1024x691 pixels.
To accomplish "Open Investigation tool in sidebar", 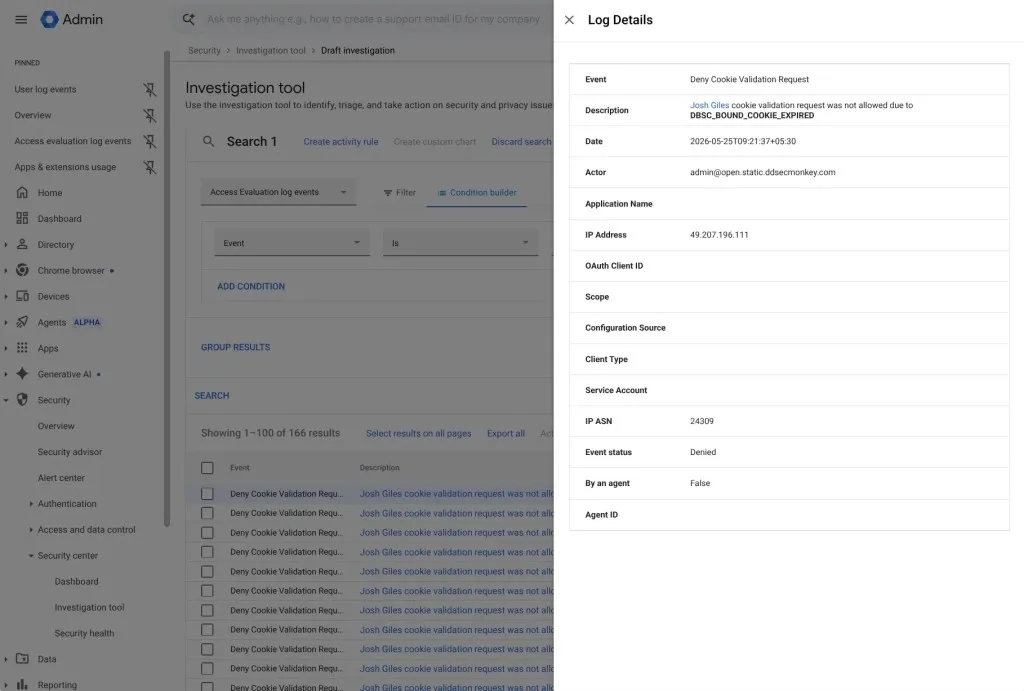I will (x=89, y=607).
